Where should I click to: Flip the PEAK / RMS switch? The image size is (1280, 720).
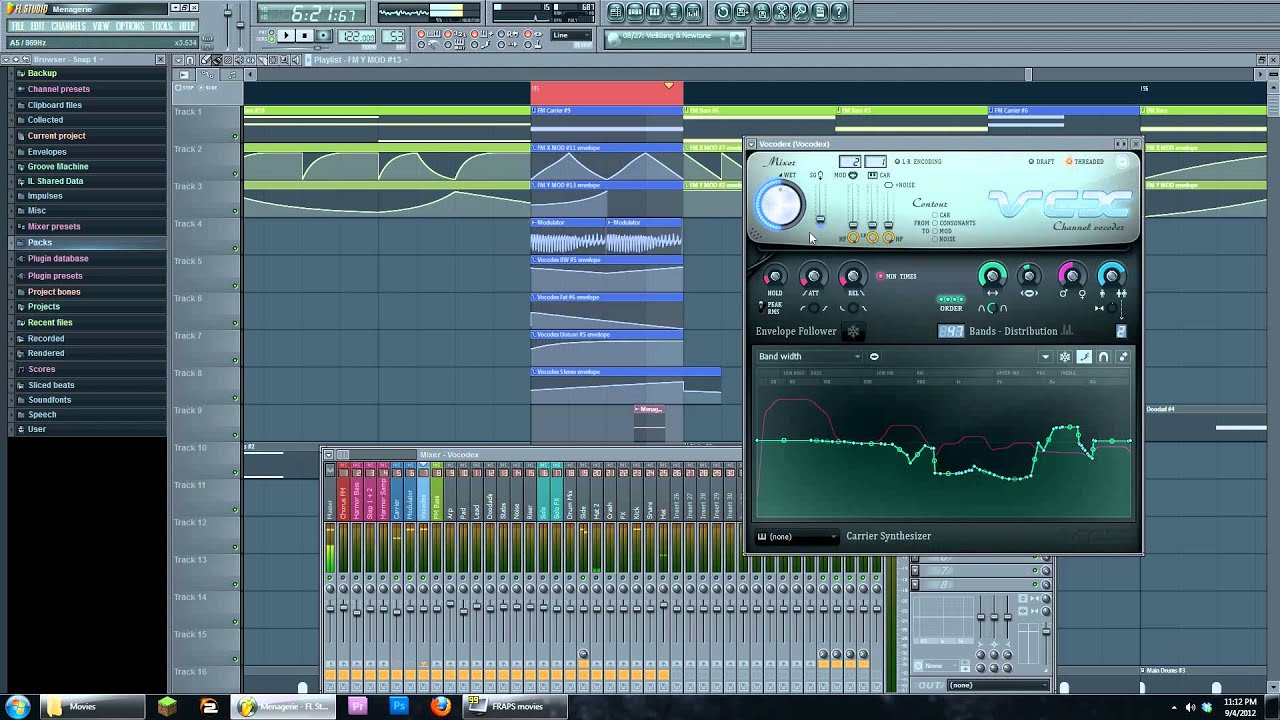pos(761,308)
